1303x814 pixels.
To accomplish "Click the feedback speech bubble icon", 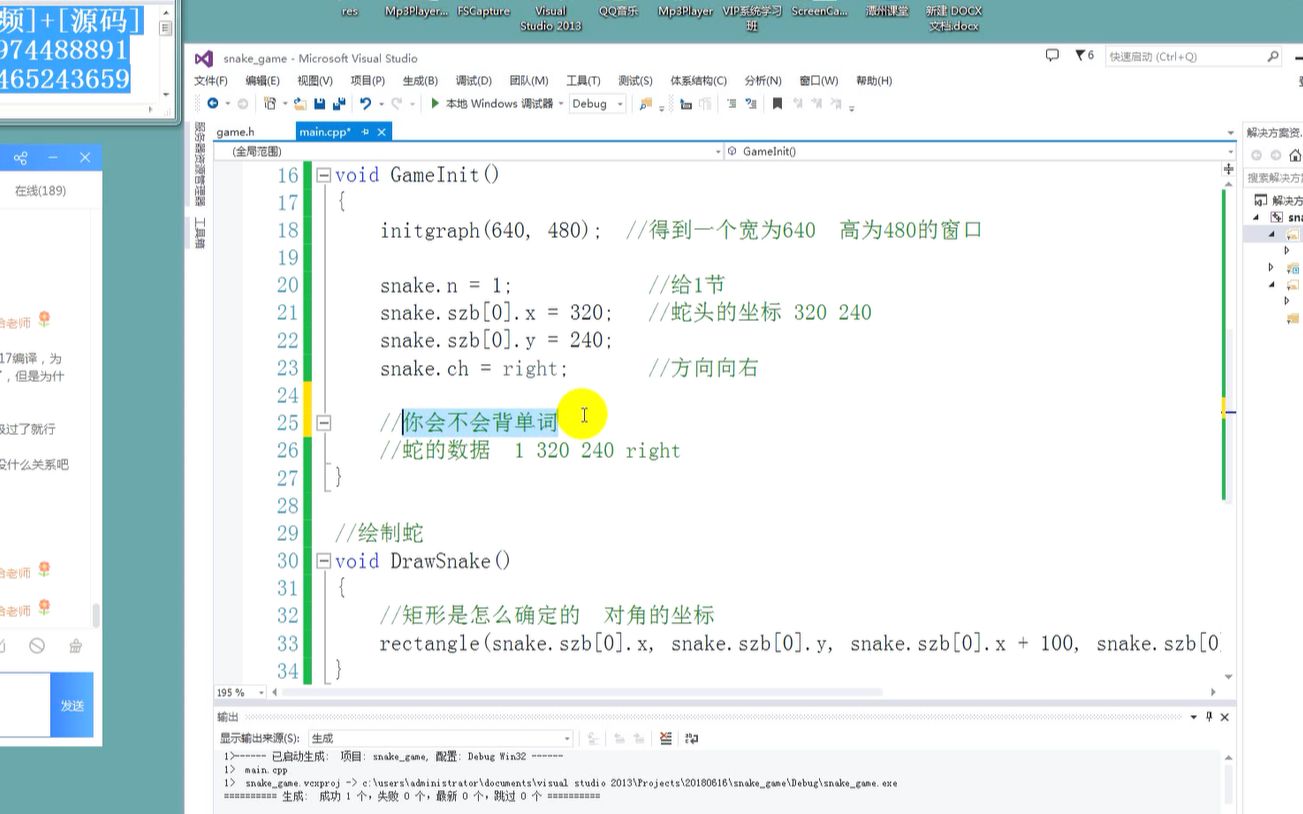I will point(1052,56).
